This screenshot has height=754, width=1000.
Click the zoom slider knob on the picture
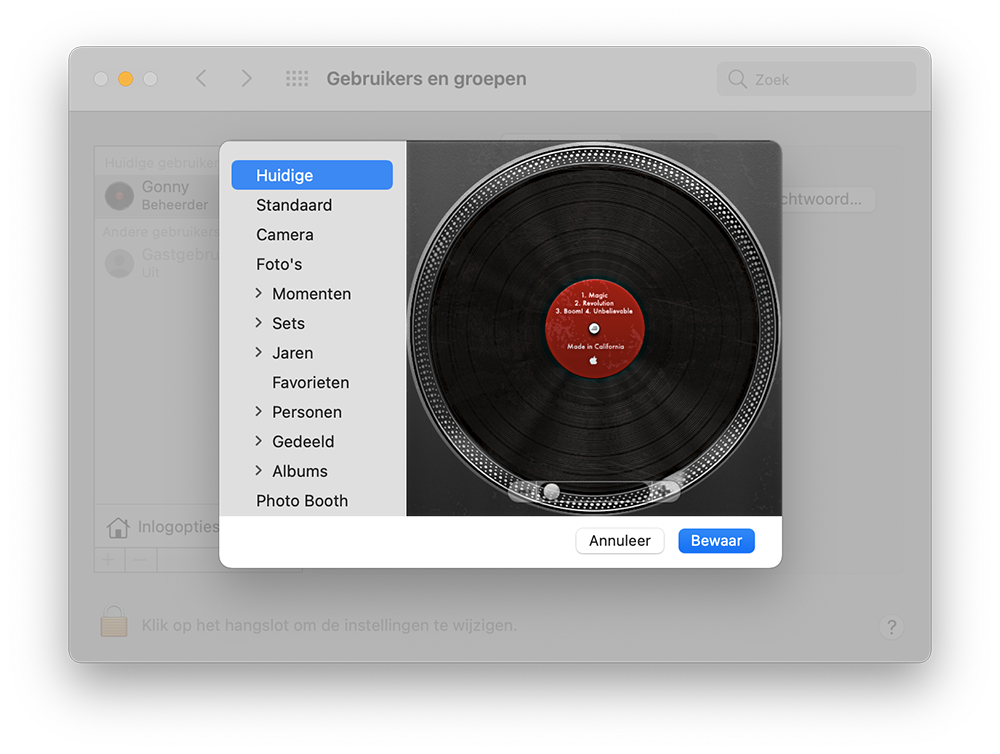pos(551,491)
